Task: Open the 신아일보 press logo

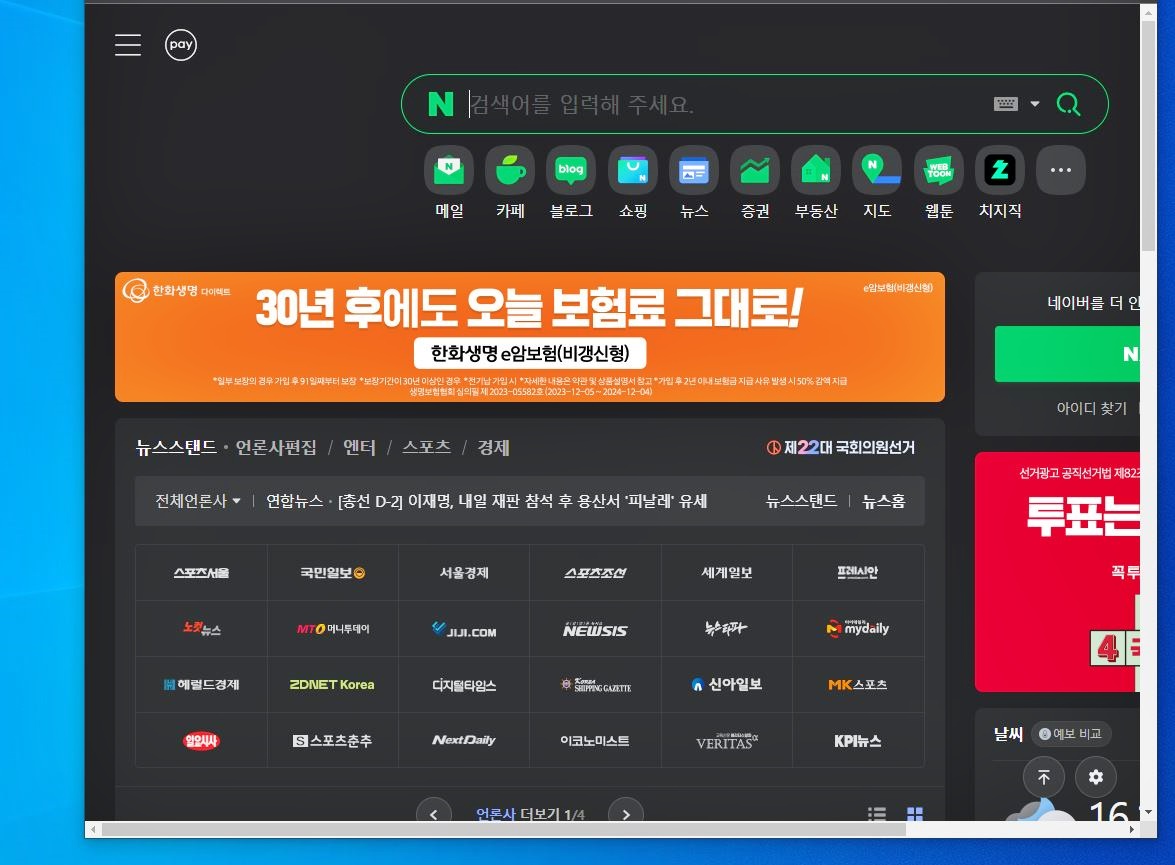Action: (726, 684)
